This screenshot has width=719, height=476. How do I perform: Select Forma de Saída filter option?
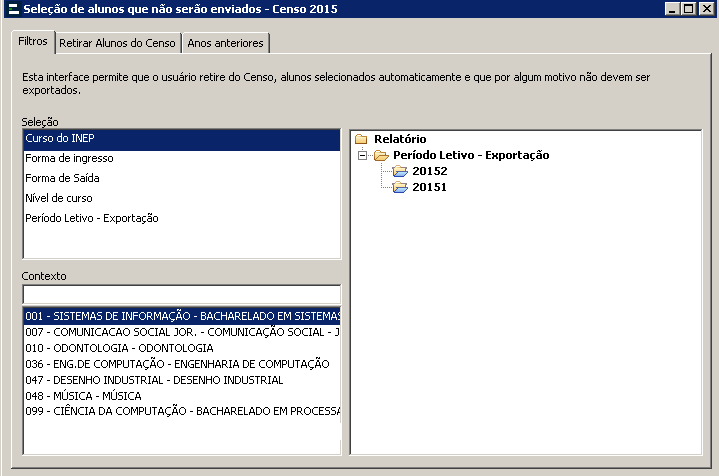click(62, 178)
